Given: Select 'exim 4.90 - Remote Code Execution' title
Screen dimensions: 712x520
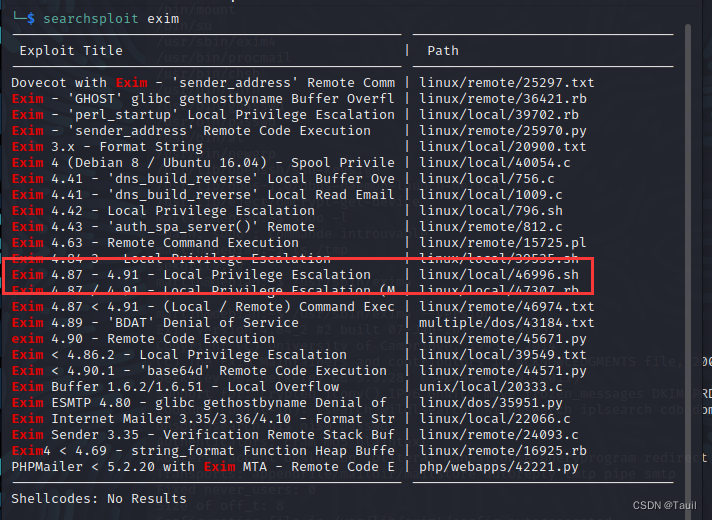Looking at the screenshot, I should tap(143, 339).
